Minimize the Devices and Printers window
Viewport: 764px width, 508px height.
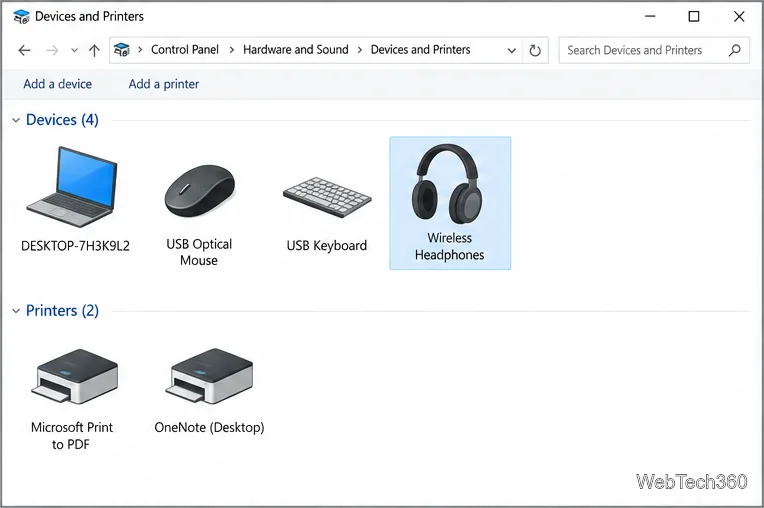(650, 17)
